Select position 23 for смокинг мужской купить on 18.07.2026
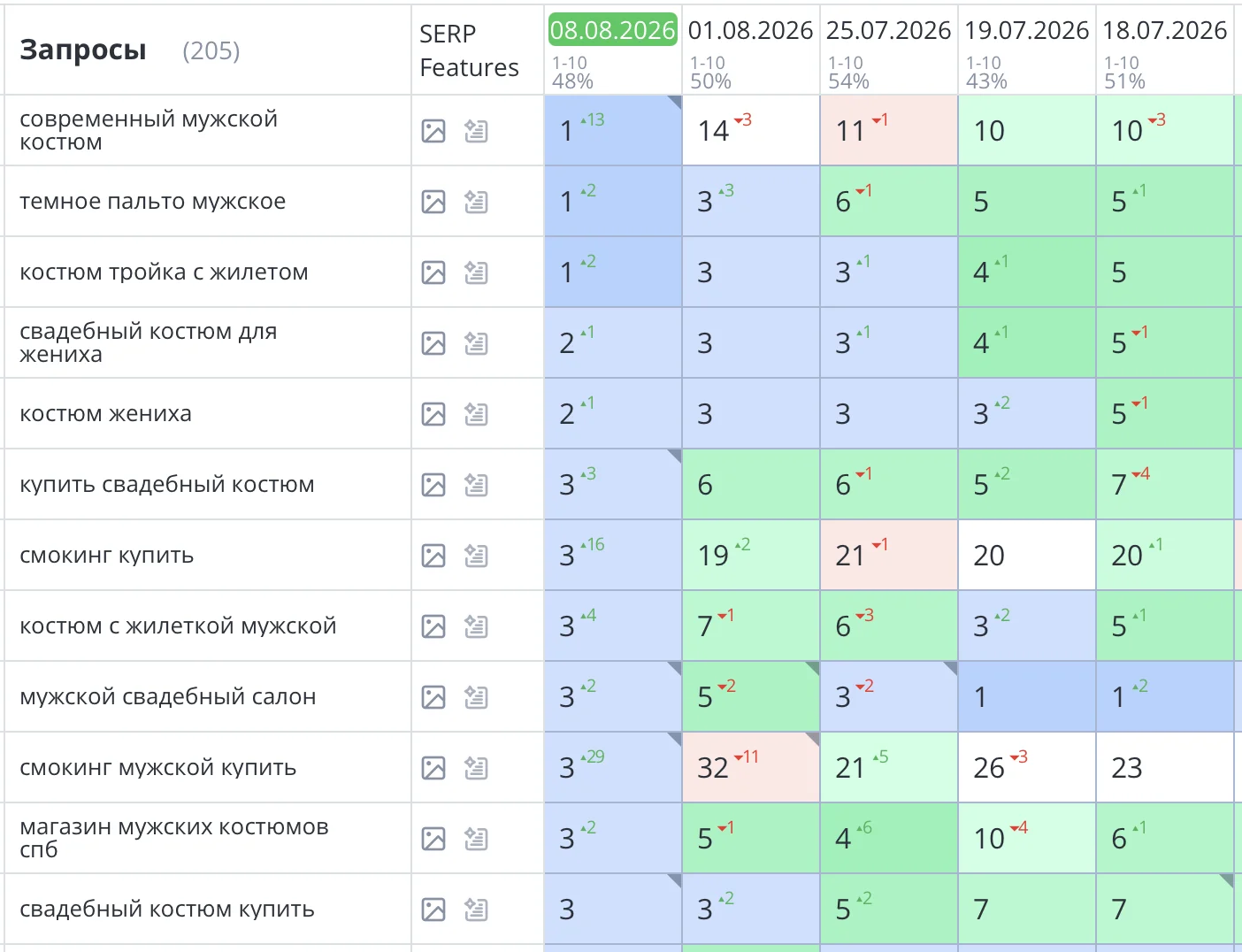 1165,767
